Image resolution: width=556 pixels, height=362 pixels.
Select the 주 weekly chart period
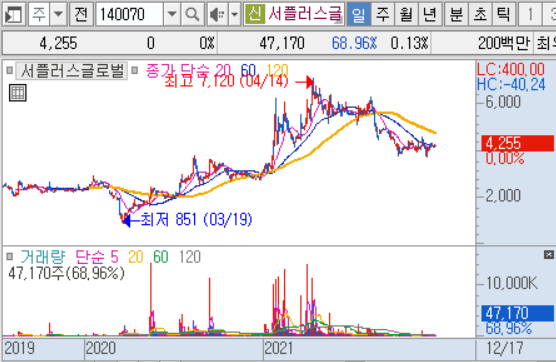382,14
